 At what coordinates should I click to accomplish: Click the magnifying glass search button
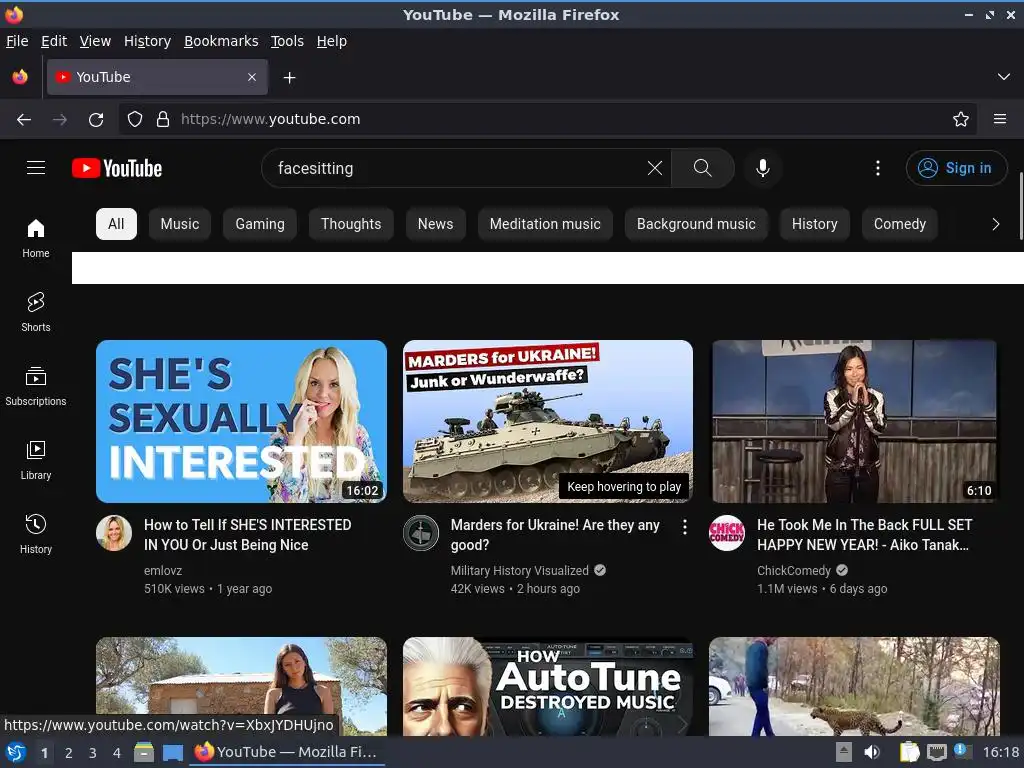point(703,168)
